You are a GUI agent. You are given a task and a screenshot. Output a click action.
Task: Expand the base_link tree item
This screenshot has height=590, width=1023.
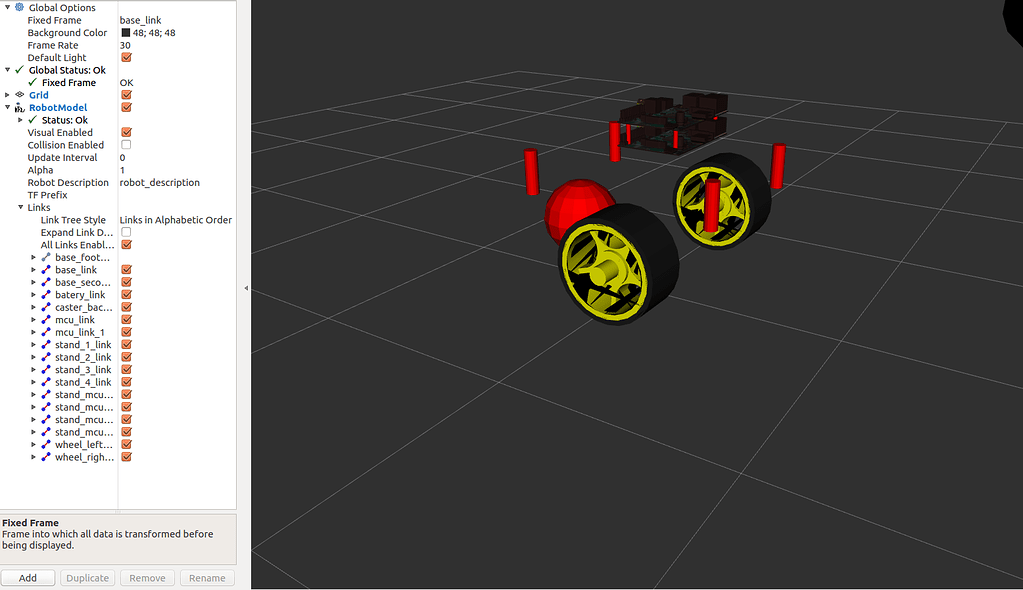[x=33, y=269]
